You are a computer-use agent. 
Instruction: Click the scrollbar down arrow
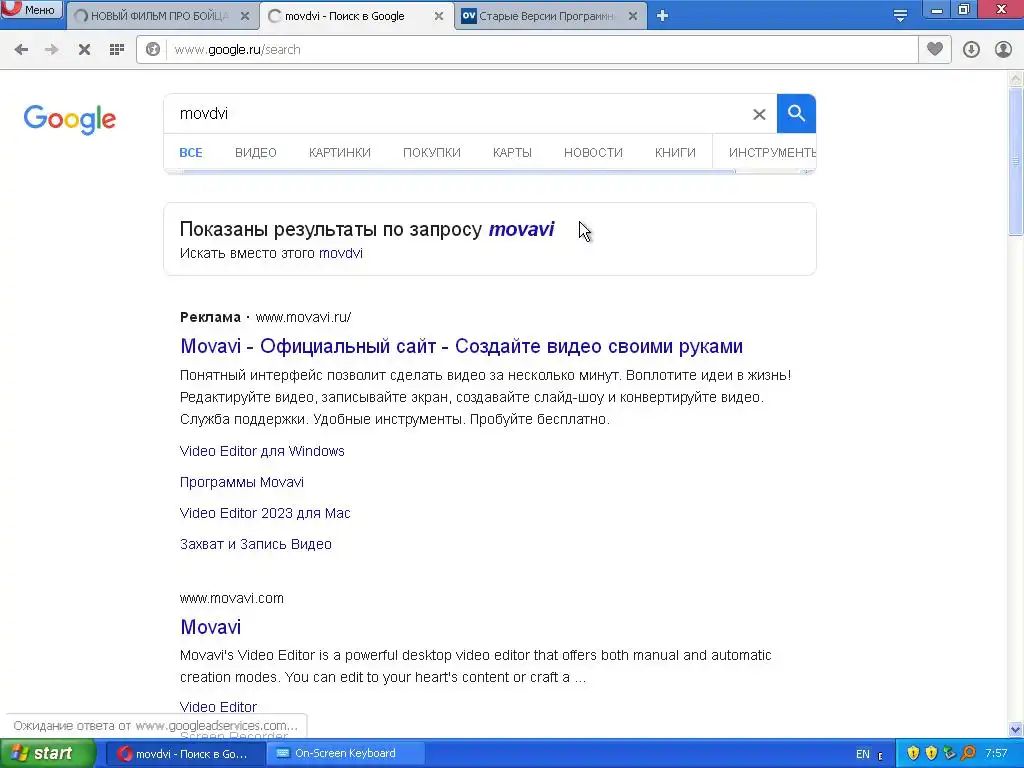coord(1016,729)
